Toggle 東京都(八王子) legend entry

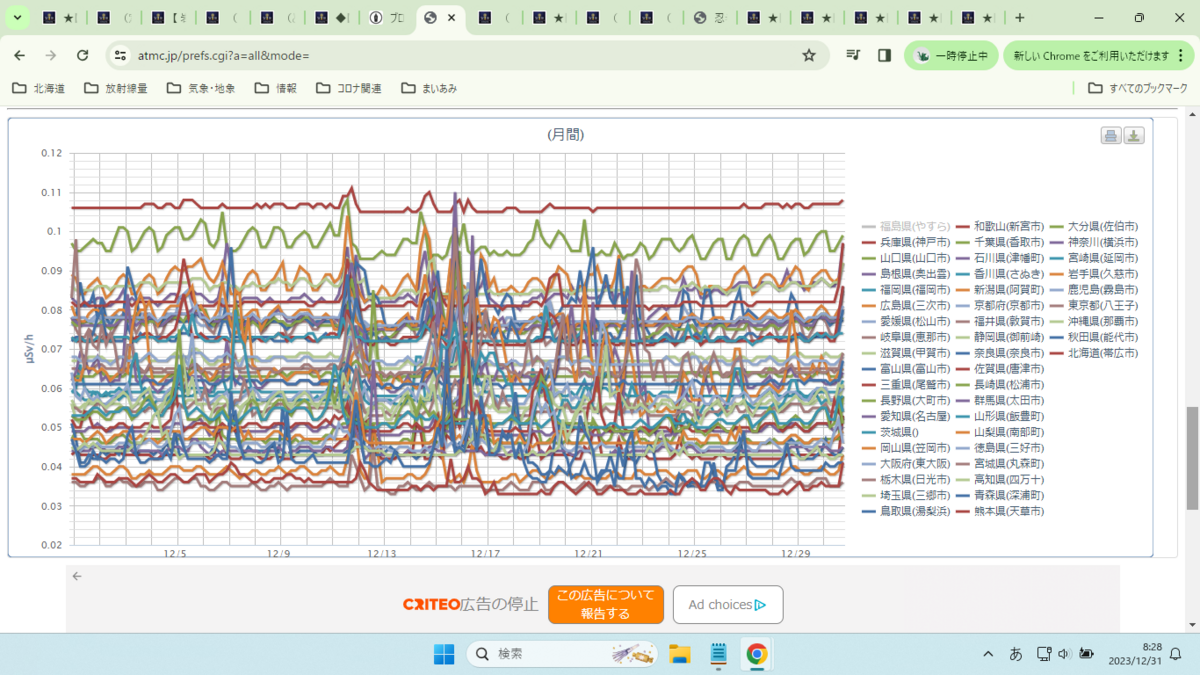coord(1093,306)
